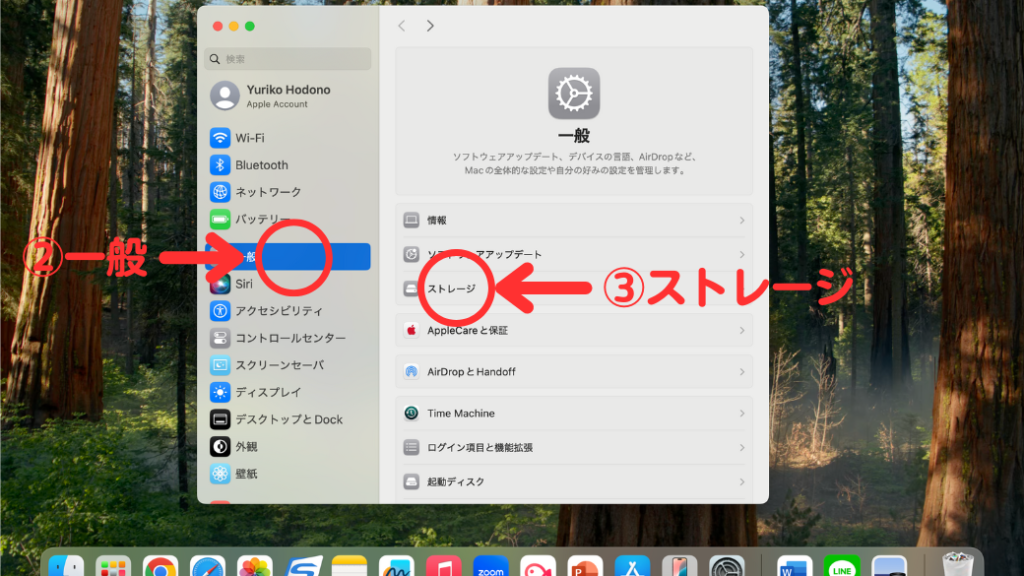Viewport: 1024px width, 576px height.
Task: Open ネットワーク (Network) settings
Action: [x=267, y=192]
